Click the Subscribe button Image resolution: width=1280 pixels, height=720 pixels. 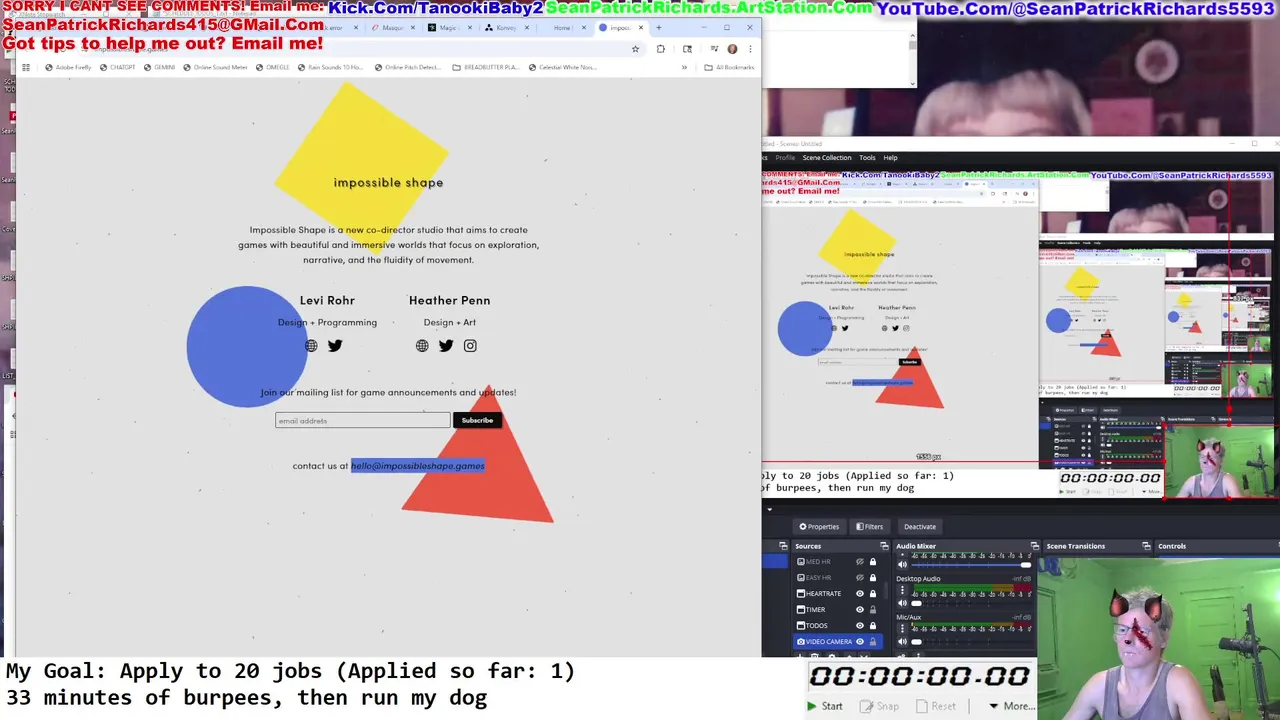click(477, 420)
